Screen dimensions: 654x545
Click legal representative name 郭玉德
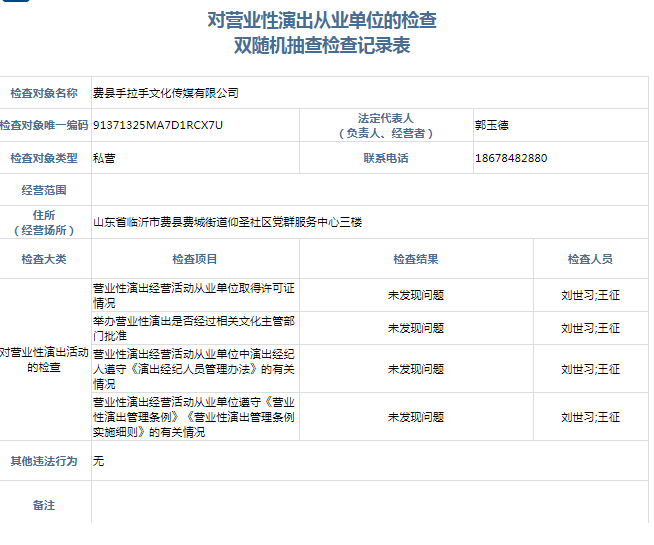[x=492, y=125]
